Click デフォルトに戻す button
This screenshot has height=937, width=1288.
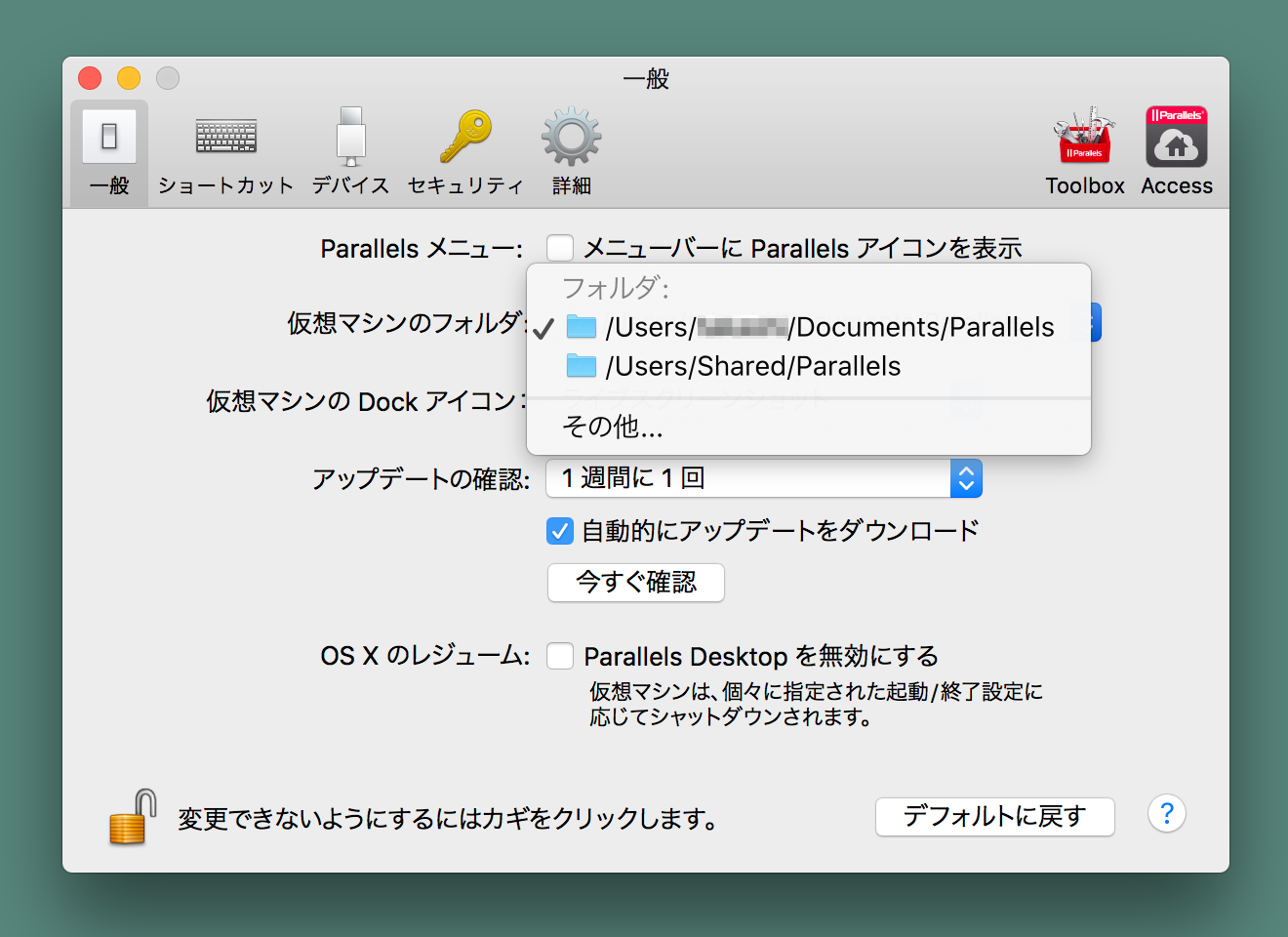[995, 816]
